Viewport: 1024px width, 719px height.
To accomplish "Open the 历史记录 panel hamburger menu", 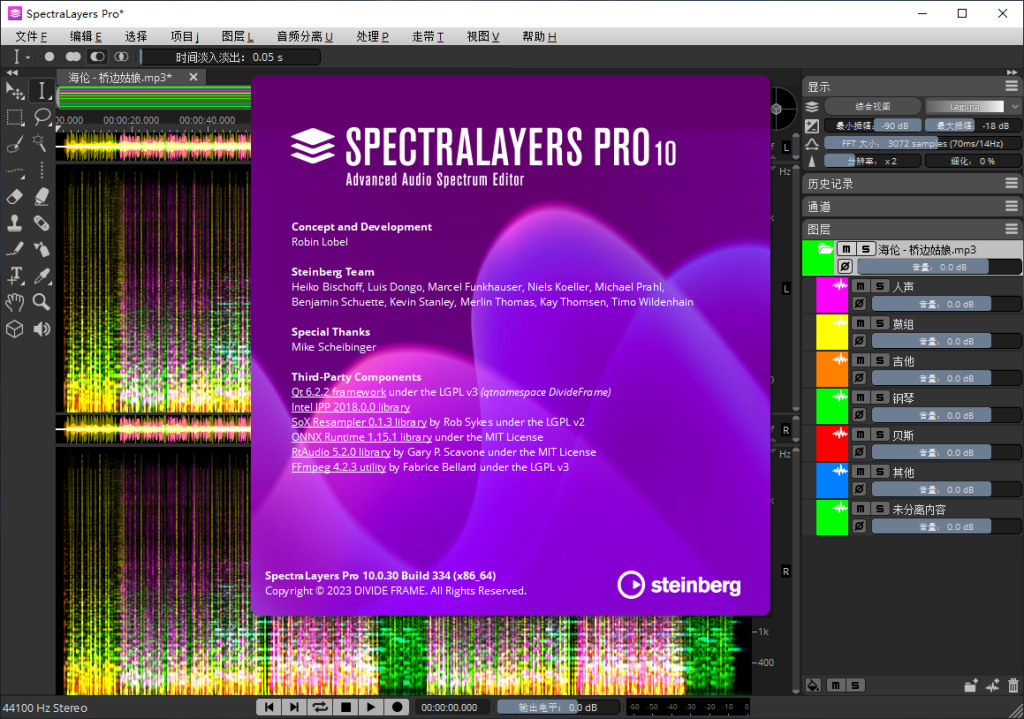I will tap(1012, 184).
